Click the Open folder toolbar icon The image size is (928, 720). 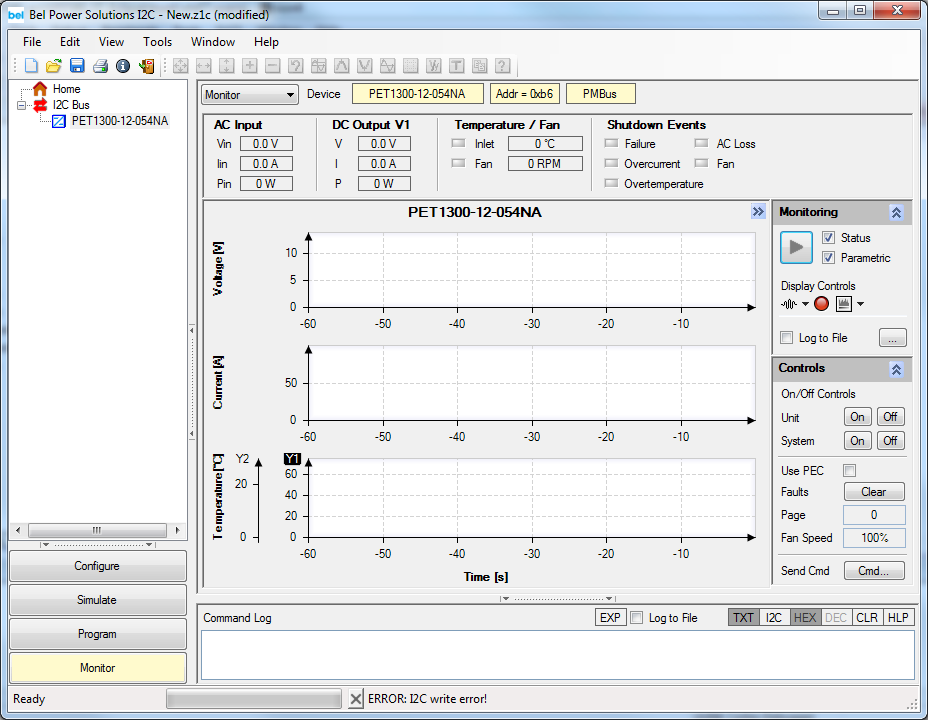click(54, 66)
